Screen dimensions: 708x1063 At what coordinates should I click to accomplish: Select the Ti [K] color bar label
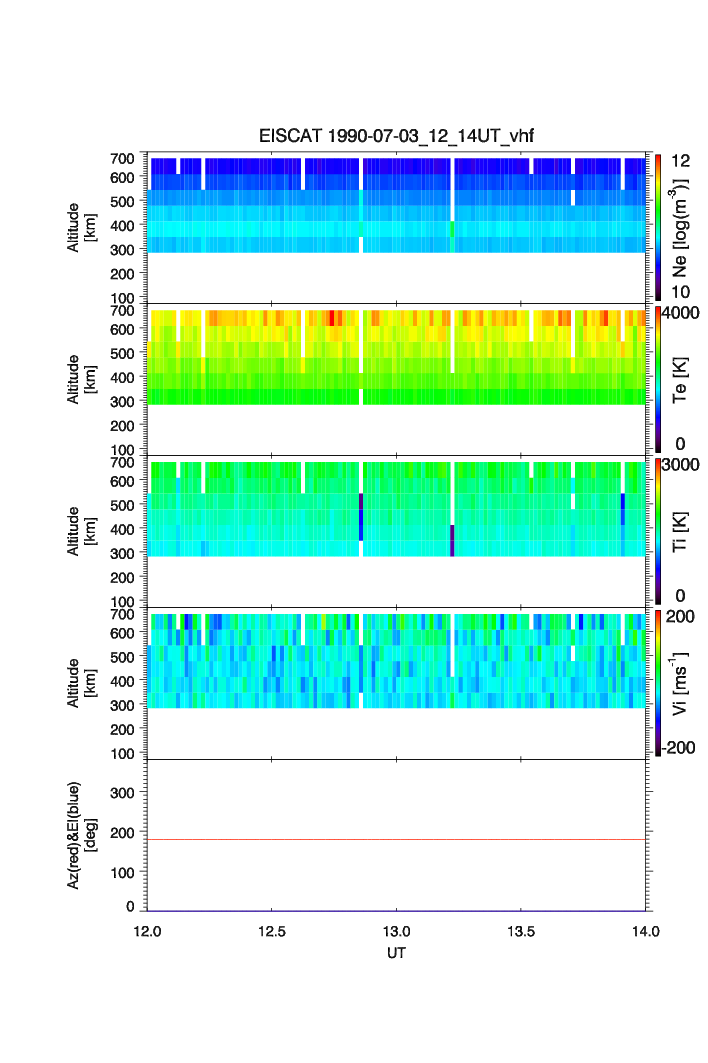point(680,532)
